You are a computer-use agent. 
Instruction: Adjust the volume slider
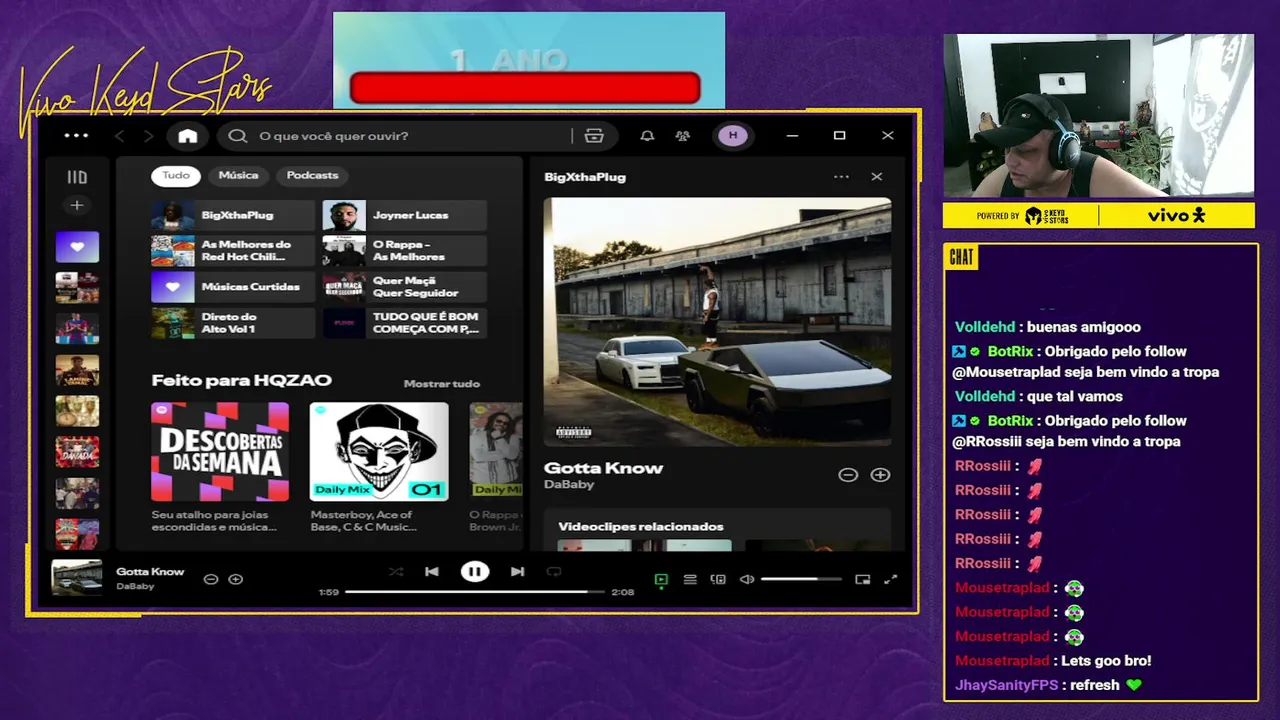click(801, 579)
